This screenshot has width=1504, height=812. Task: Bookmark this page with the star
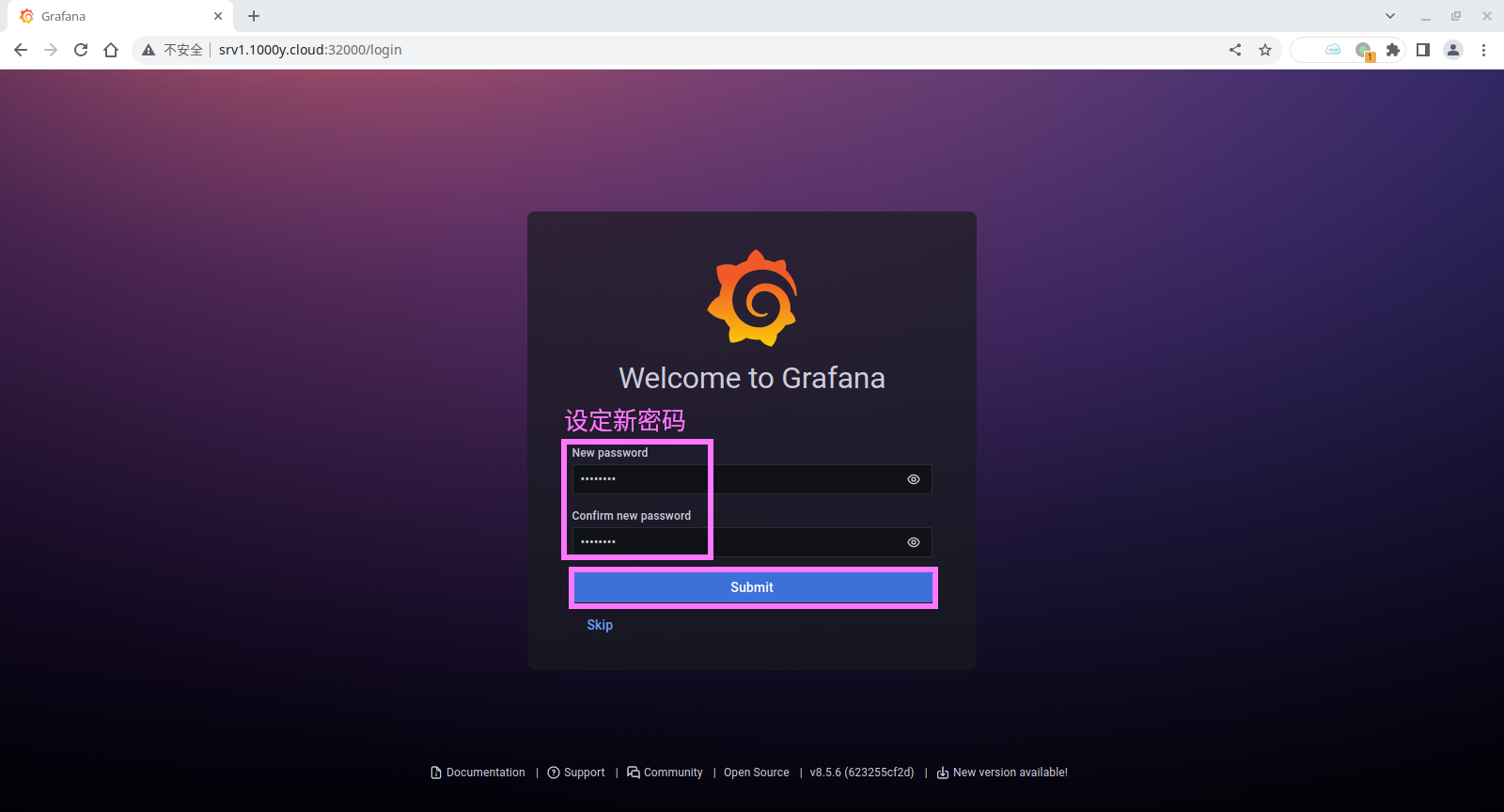(x=1265, y=50)
